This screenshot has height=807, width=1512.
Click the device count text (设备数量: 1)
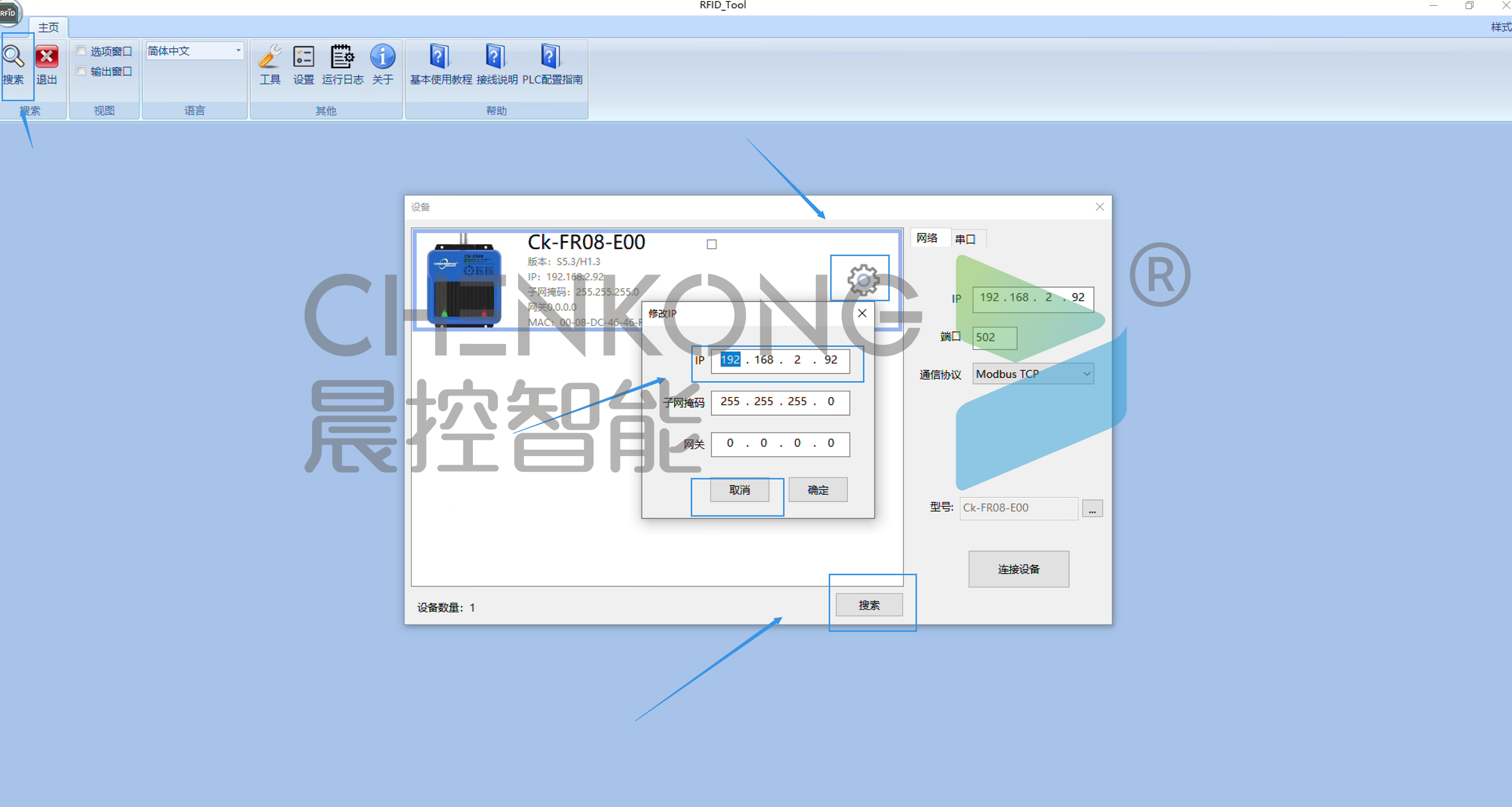(446, 607)
